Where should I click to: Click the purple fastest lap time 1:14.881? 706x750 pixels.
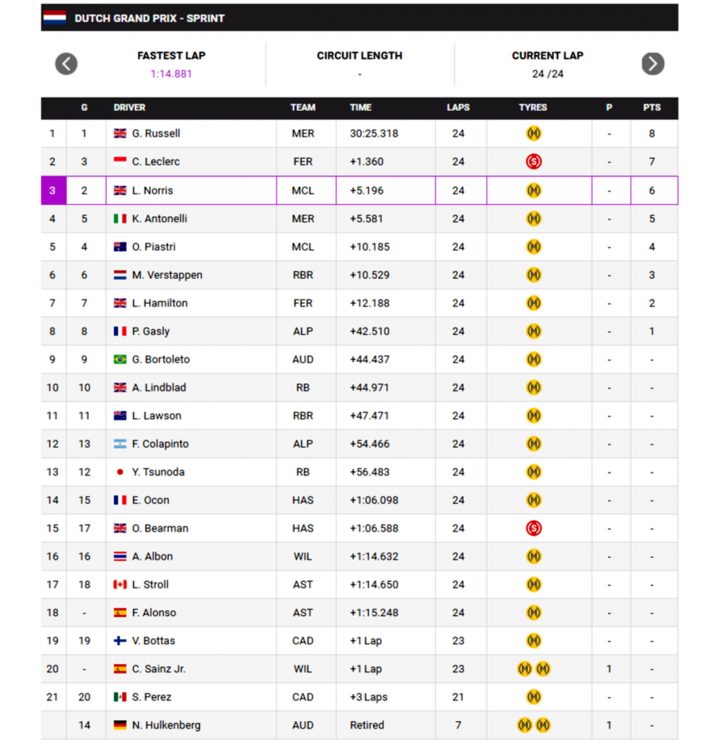click(x=171, y=74)
